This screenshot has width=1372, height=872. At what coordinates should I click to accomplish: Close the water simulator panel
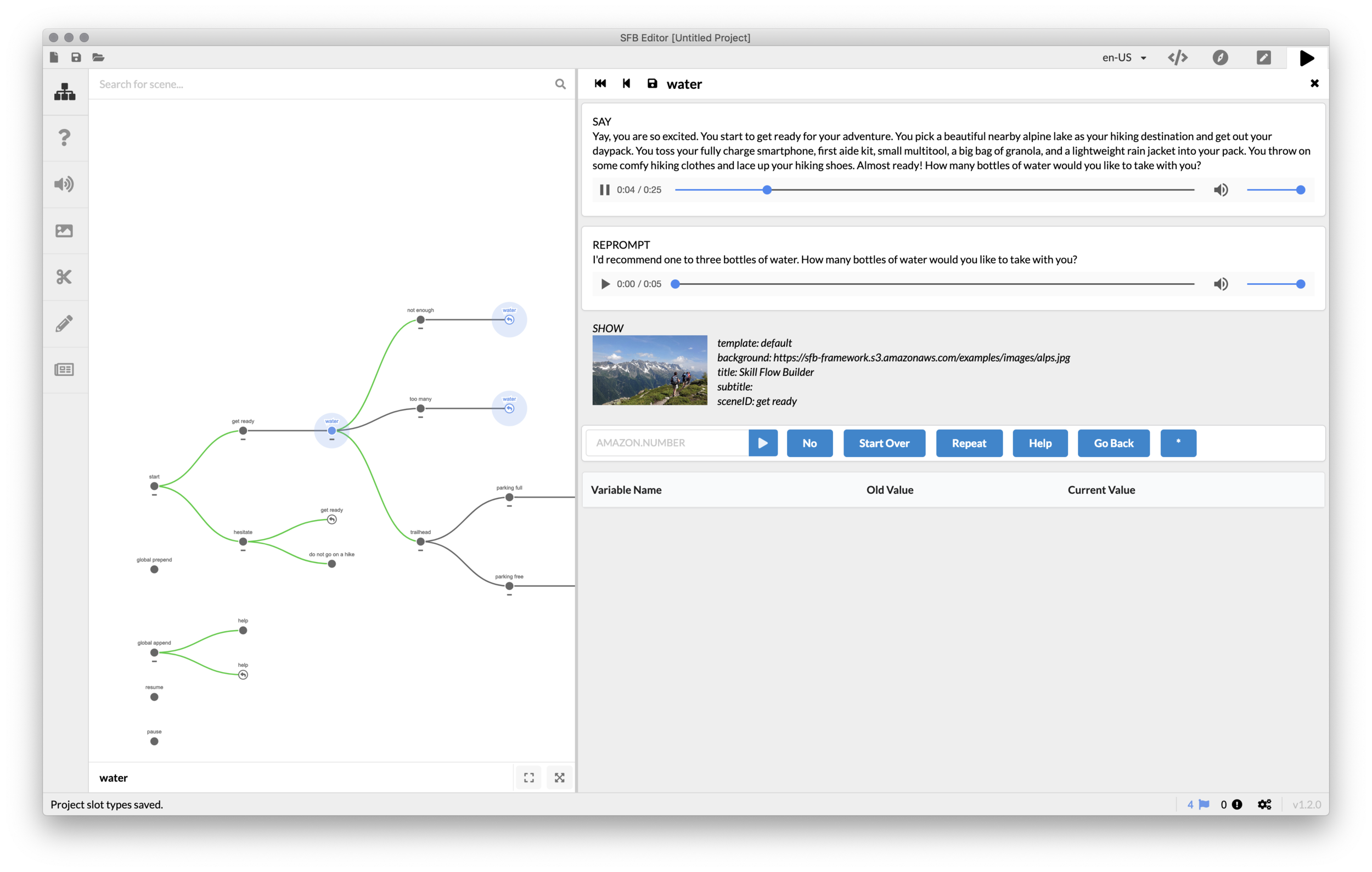tap(1314, 83)
